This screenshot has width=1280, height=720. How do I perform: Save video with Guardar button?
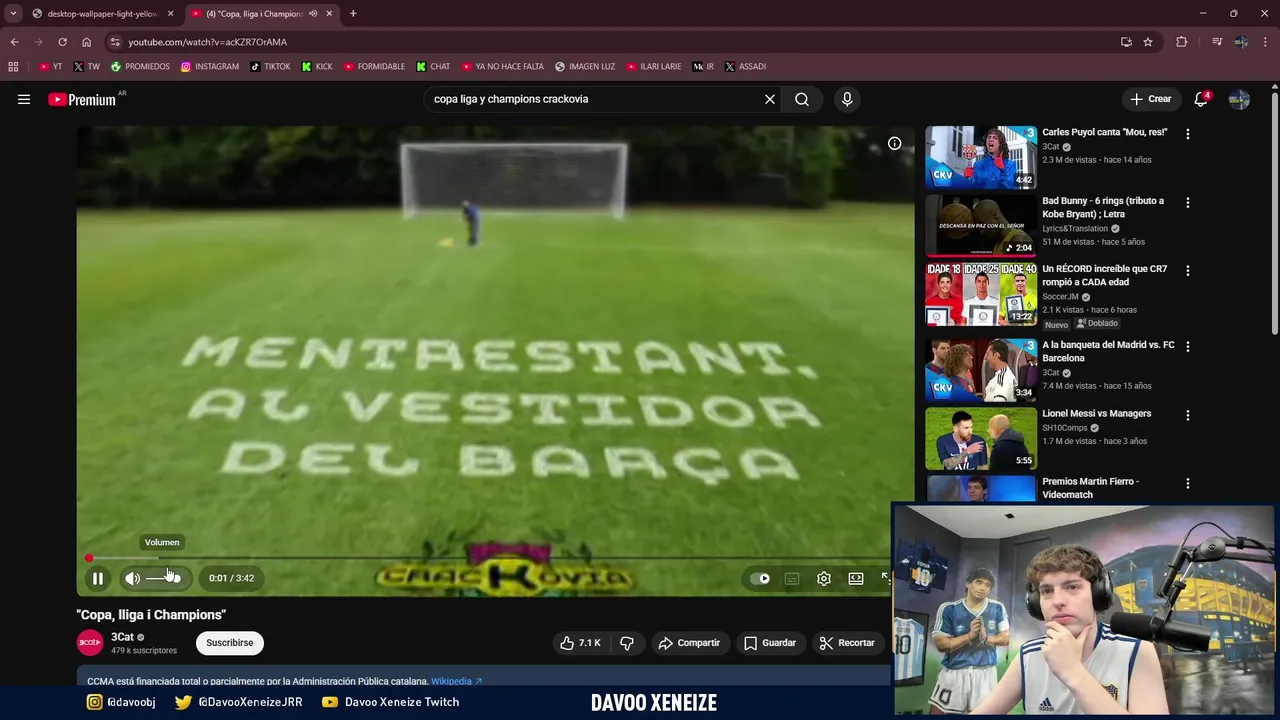click(770, 643)
